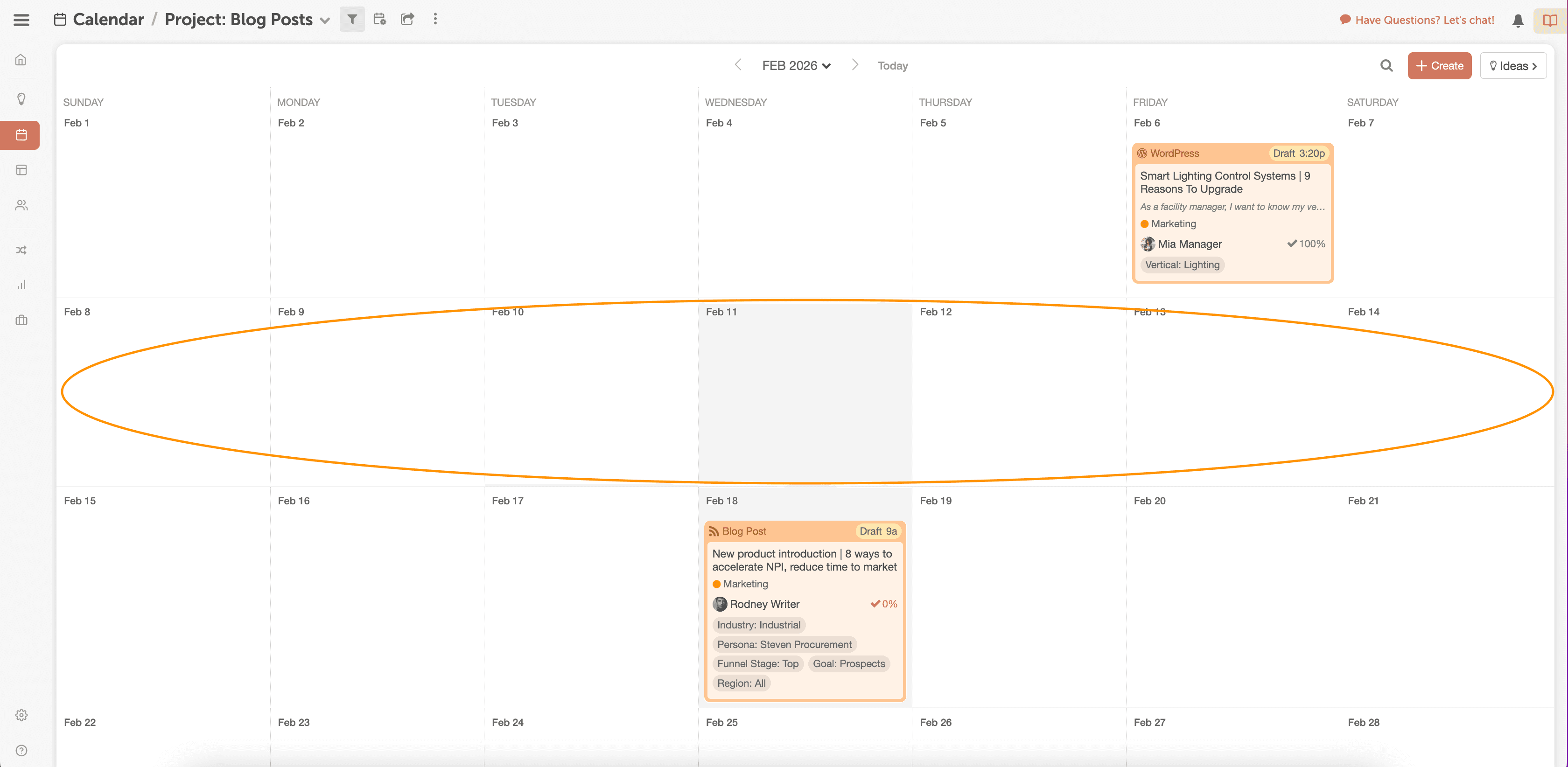Viewport: 1568px width, 767px height.
Task: Go to the next month arrow
Action: [854, 64]
